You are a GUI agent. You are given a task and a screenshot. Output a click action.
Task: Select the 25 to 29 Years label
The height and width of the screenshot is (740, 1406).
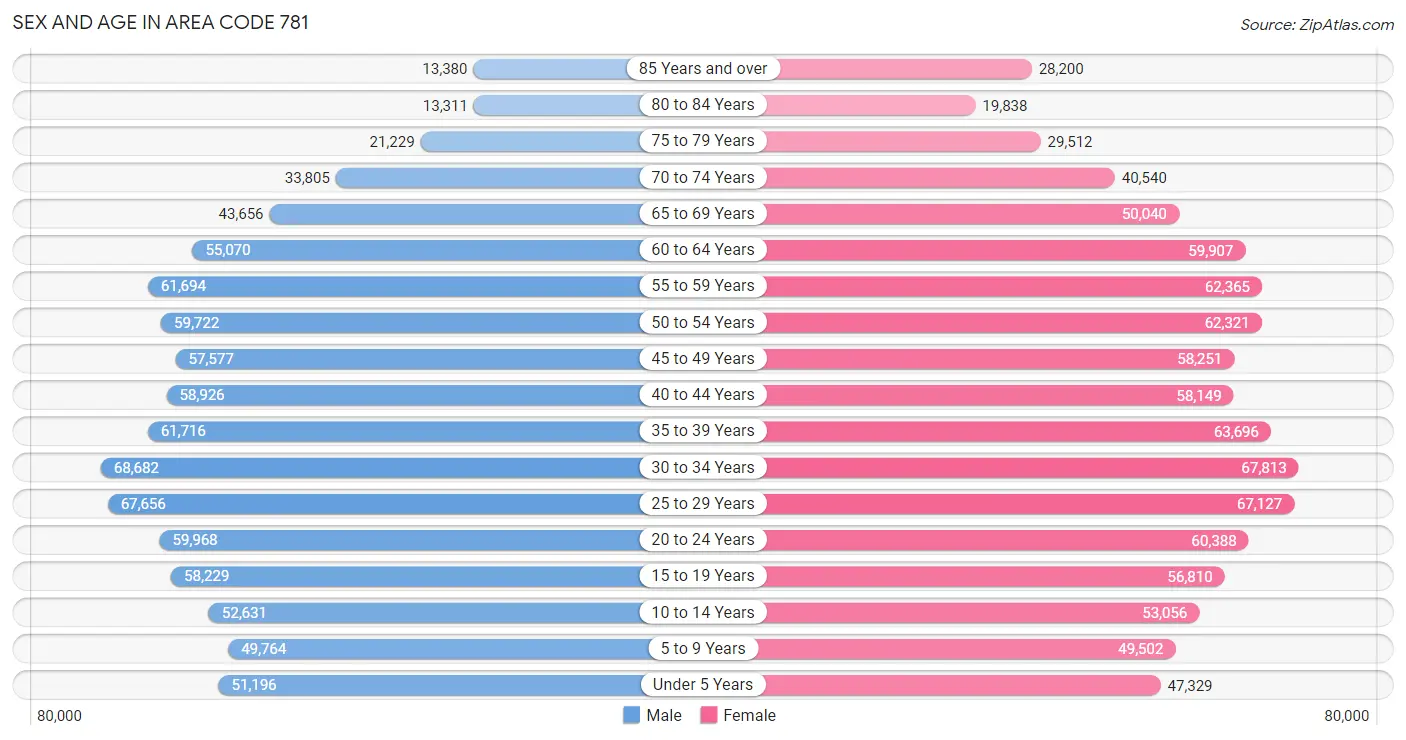click(x=703, y=503)
